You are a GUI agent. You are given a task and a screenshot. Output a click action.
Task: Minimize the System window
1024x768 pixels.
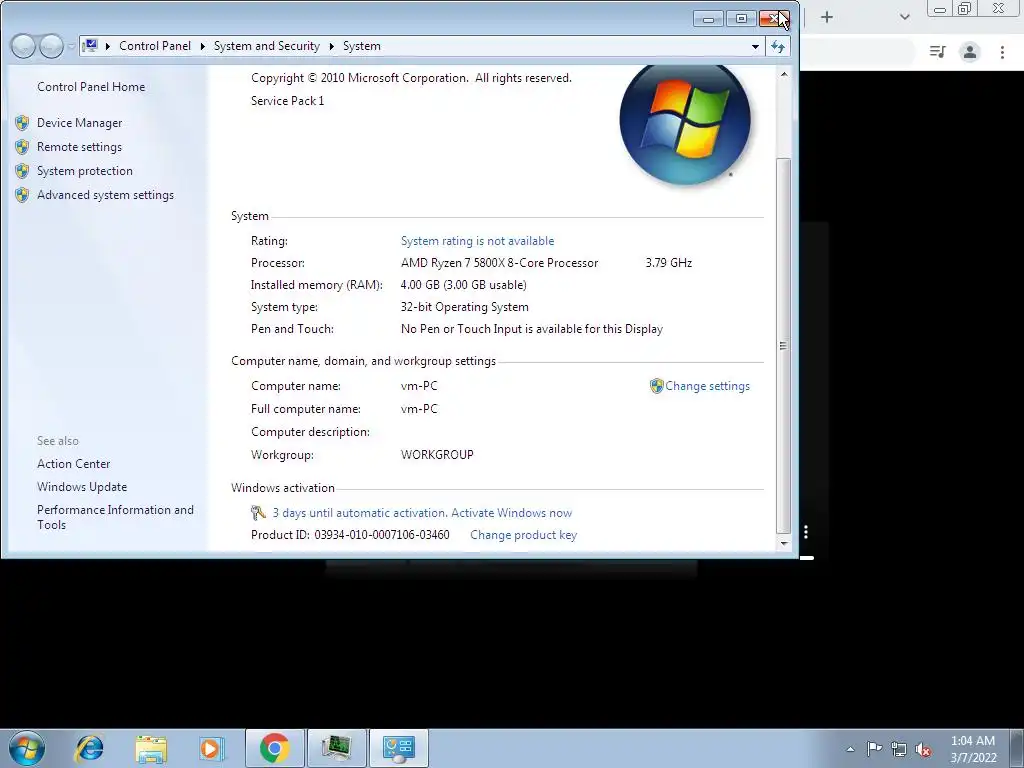pos(708,19)
